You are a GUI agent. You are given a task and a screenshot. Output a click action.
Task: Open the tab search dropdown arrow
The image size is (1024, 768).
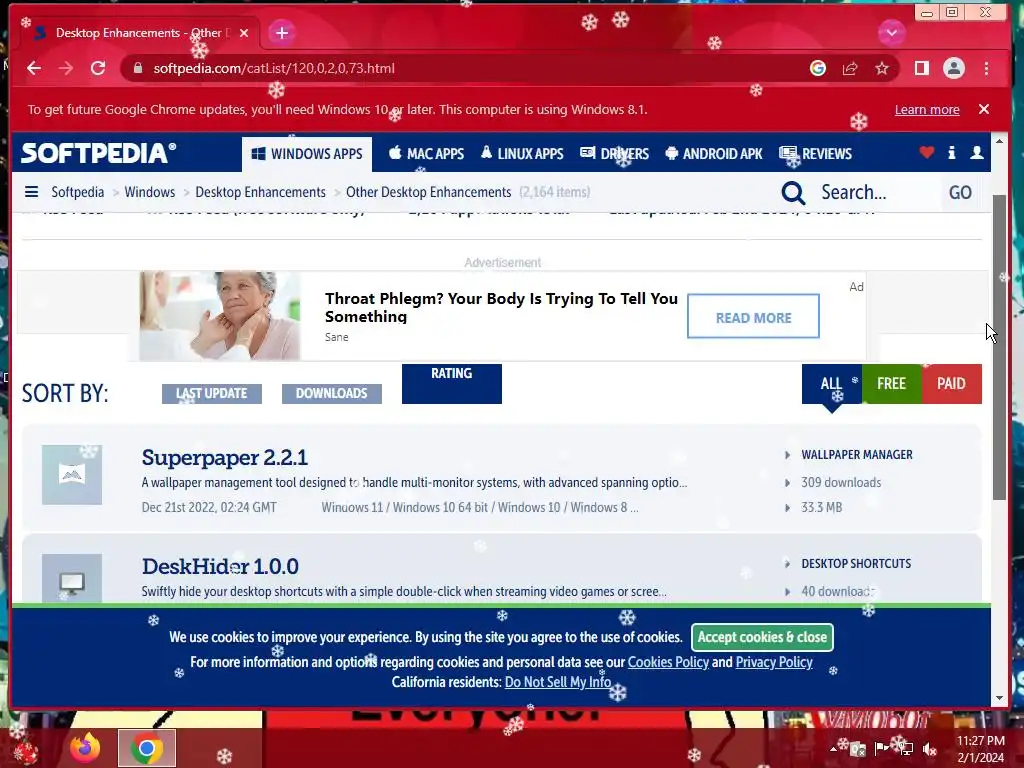click(891, 33)
